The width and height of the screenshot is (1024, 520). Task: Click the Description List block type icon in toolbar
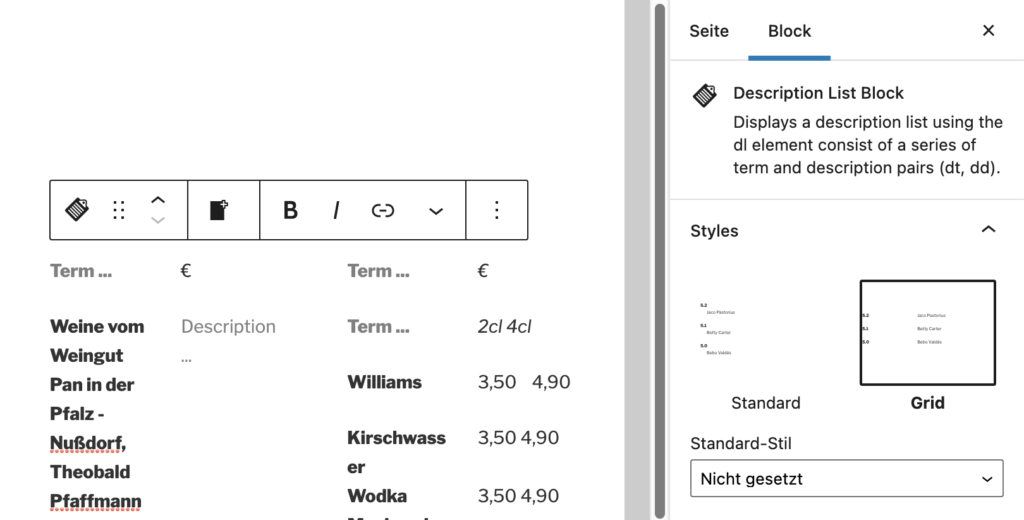point(77,210)
